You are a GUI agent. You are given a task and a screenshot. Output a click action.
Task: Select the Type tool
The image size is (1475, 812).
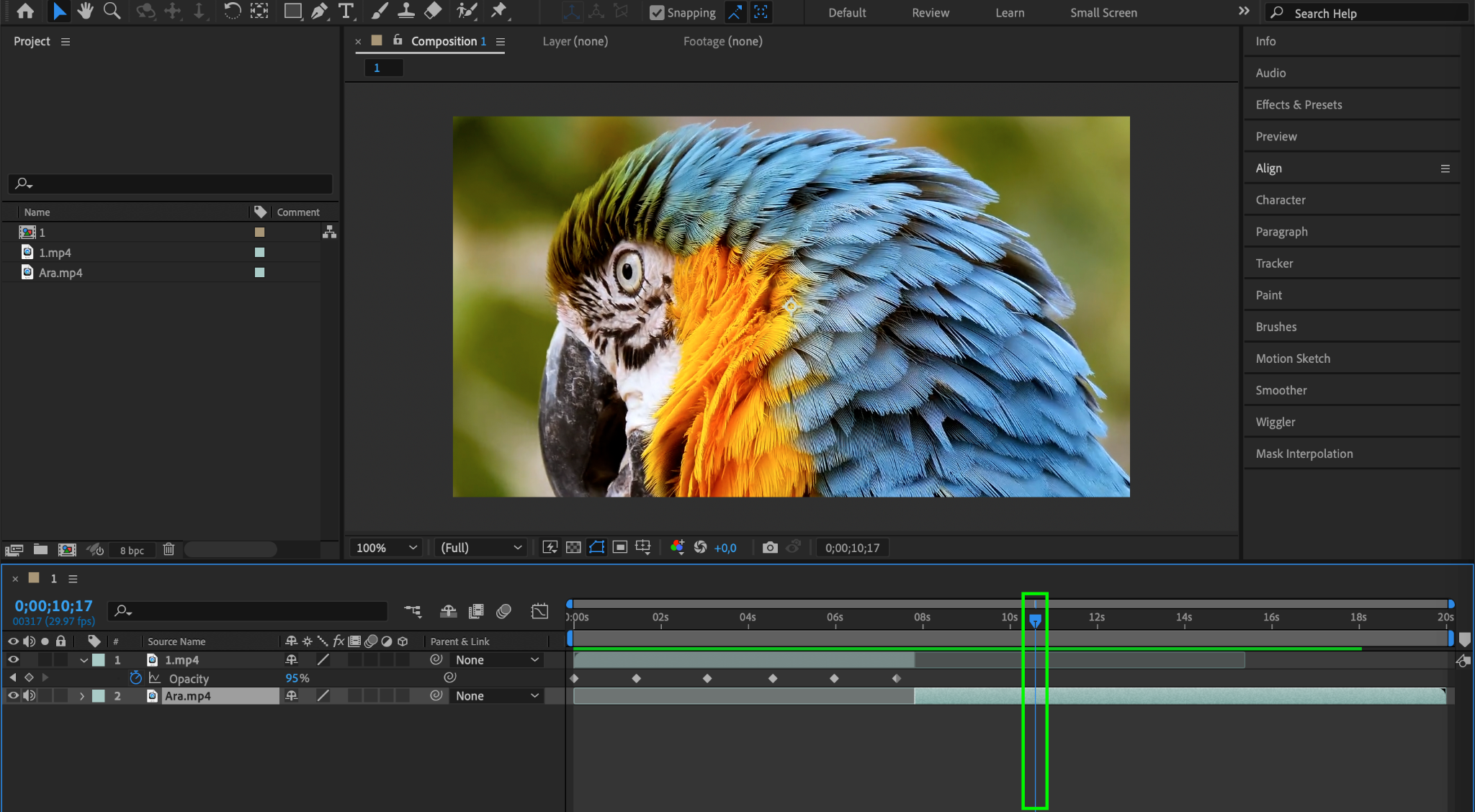(346, 11)
